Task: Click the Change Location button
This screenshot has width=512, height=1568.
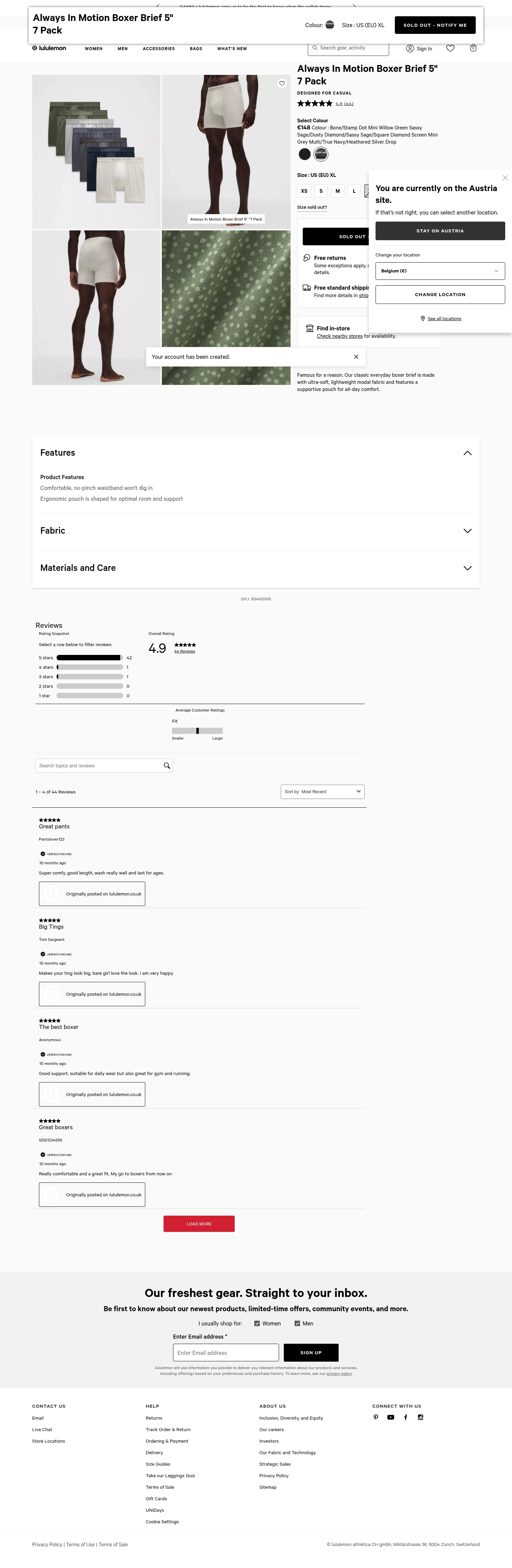Action: click(440, 295)
